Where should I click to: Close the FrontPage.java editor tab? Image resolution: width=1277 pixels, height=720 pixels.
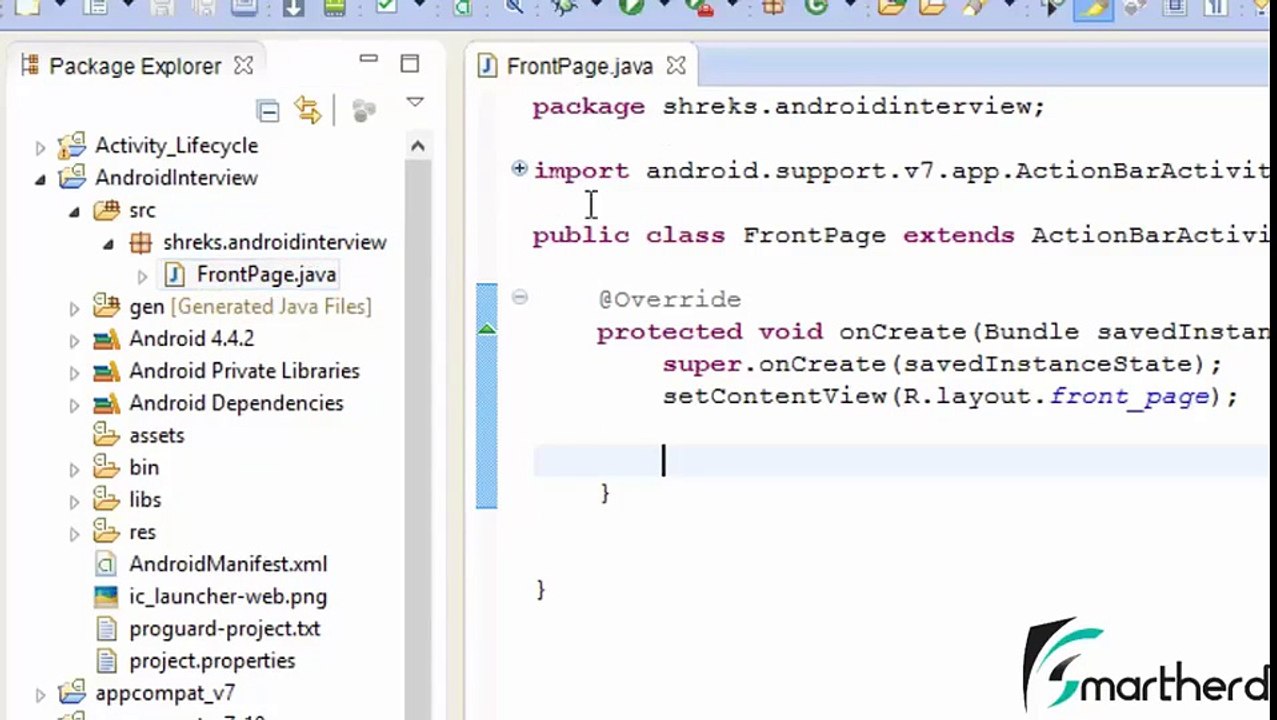676,66
